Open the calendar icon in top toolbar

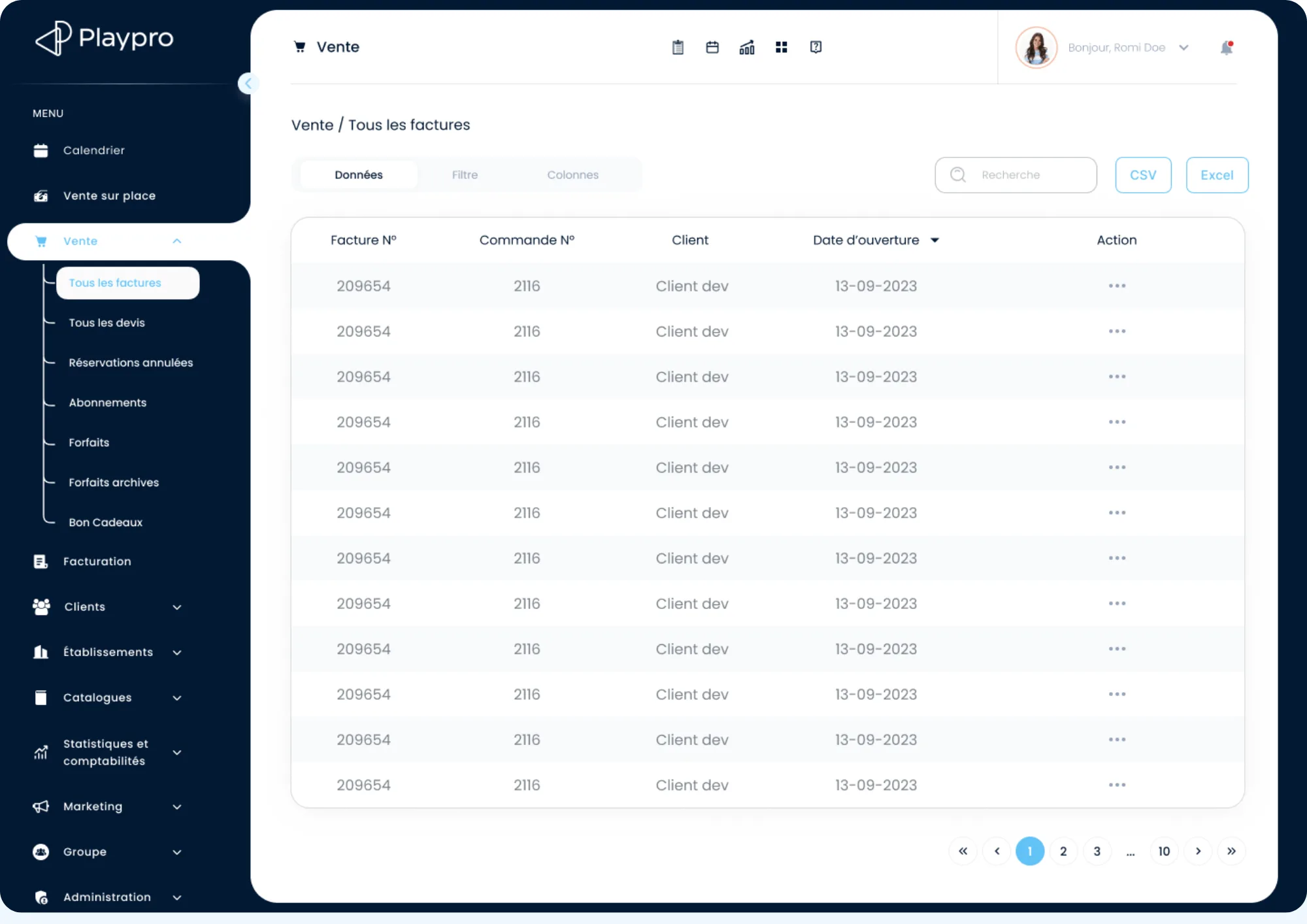(x=712, y=47)
